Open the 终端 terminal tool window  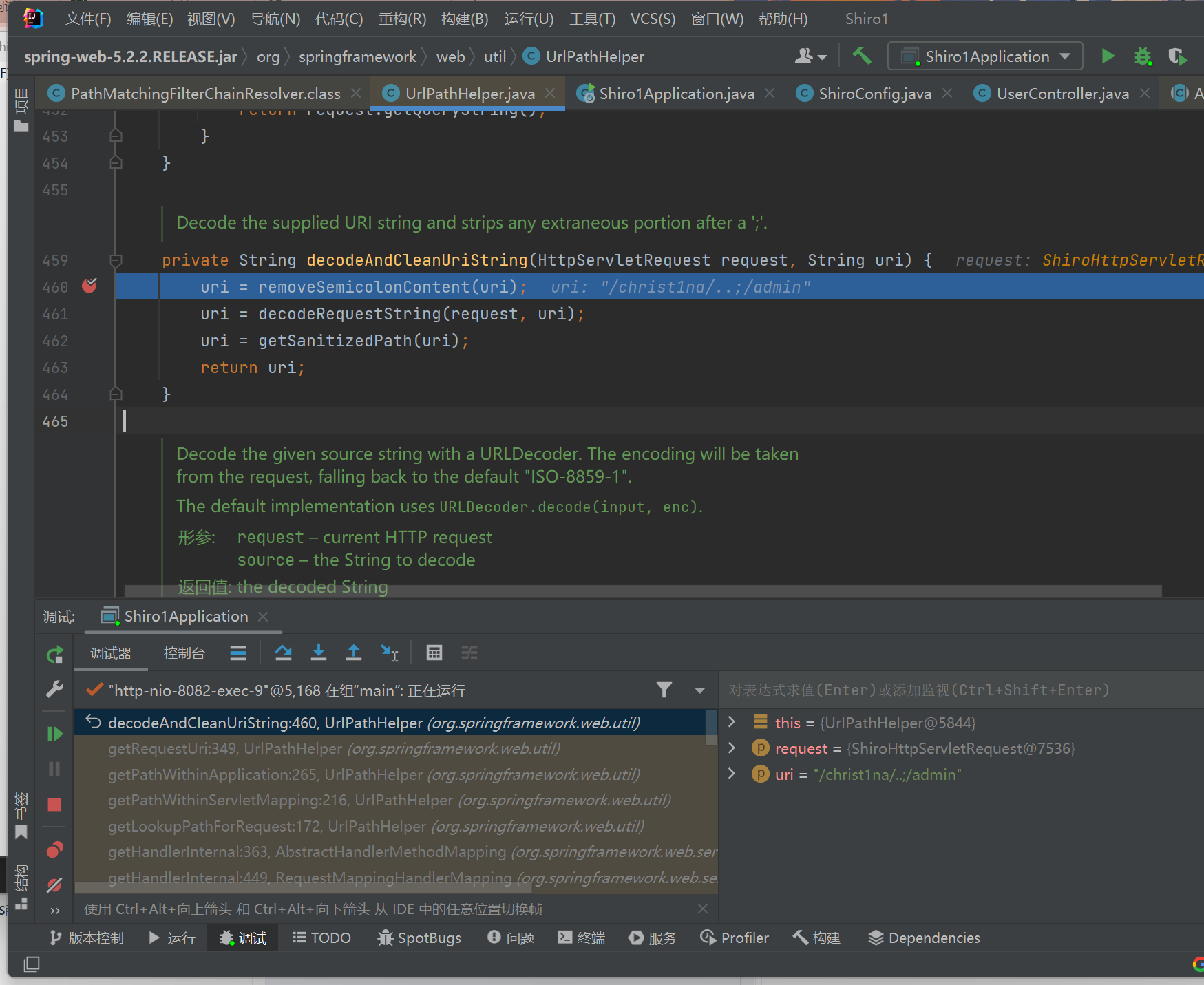click(x=582, y=938)
